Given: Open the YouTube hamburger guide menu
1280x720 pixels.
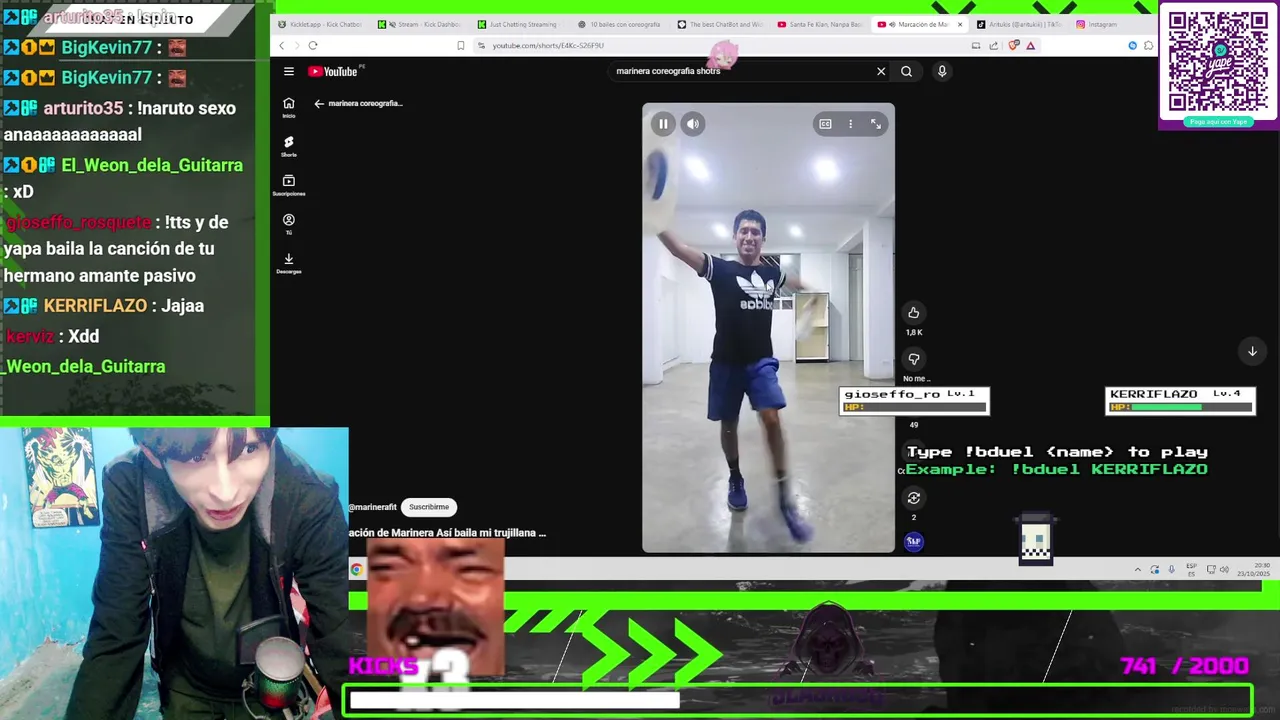Looking at the screenshot, I should pos(288,71).
